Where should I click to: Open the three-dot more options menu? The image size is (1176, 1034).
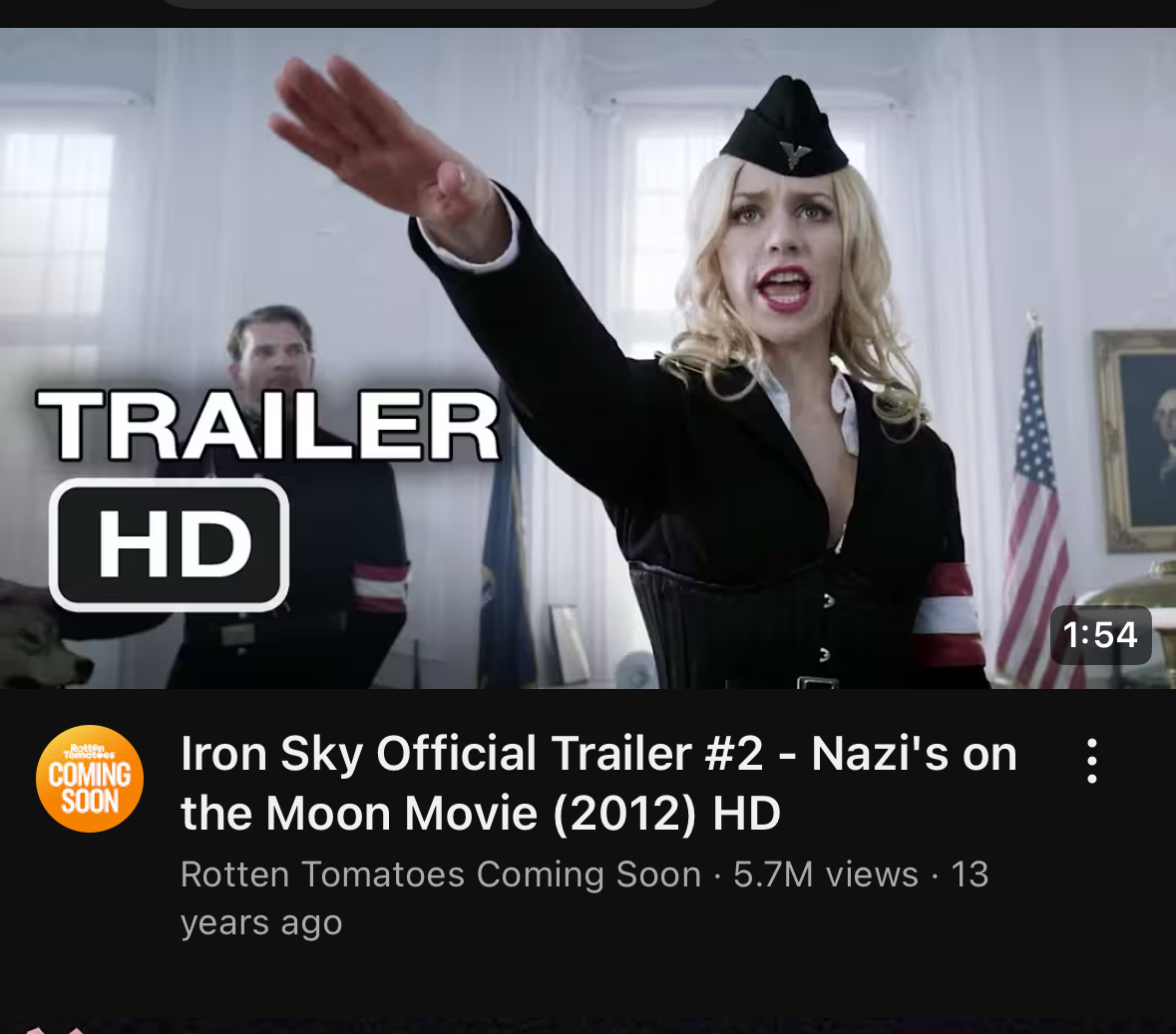1092,761
